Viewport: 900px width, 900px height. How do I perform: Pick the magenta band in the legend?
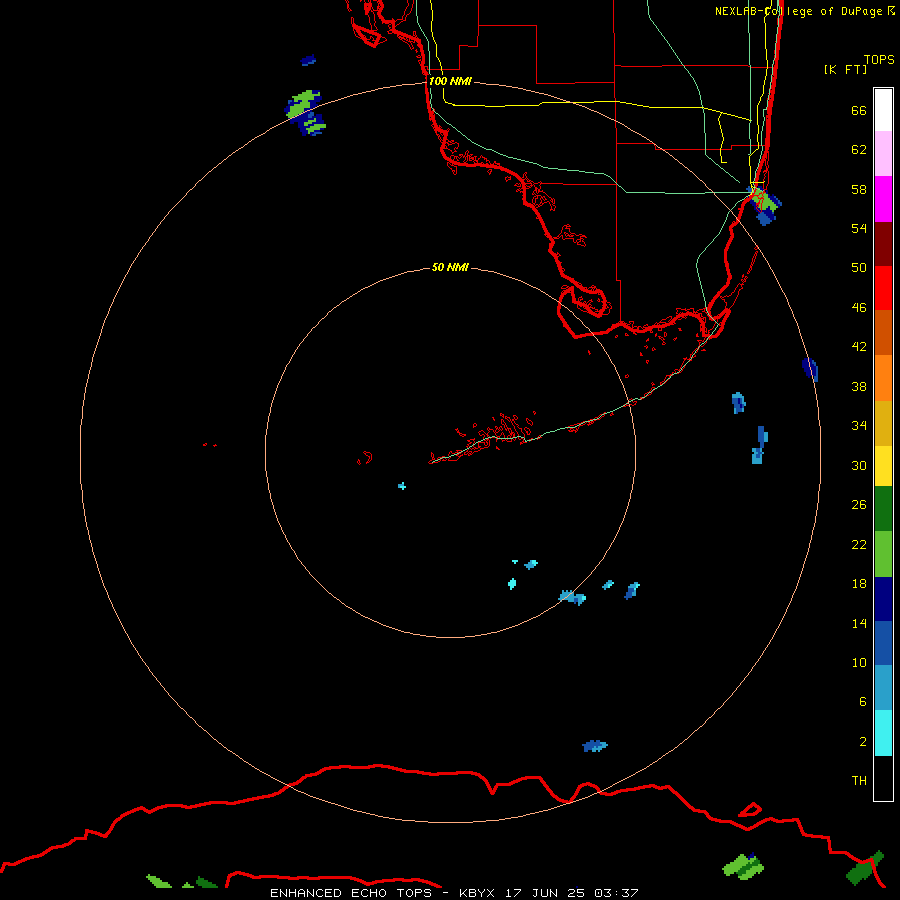tap(883, 199)
